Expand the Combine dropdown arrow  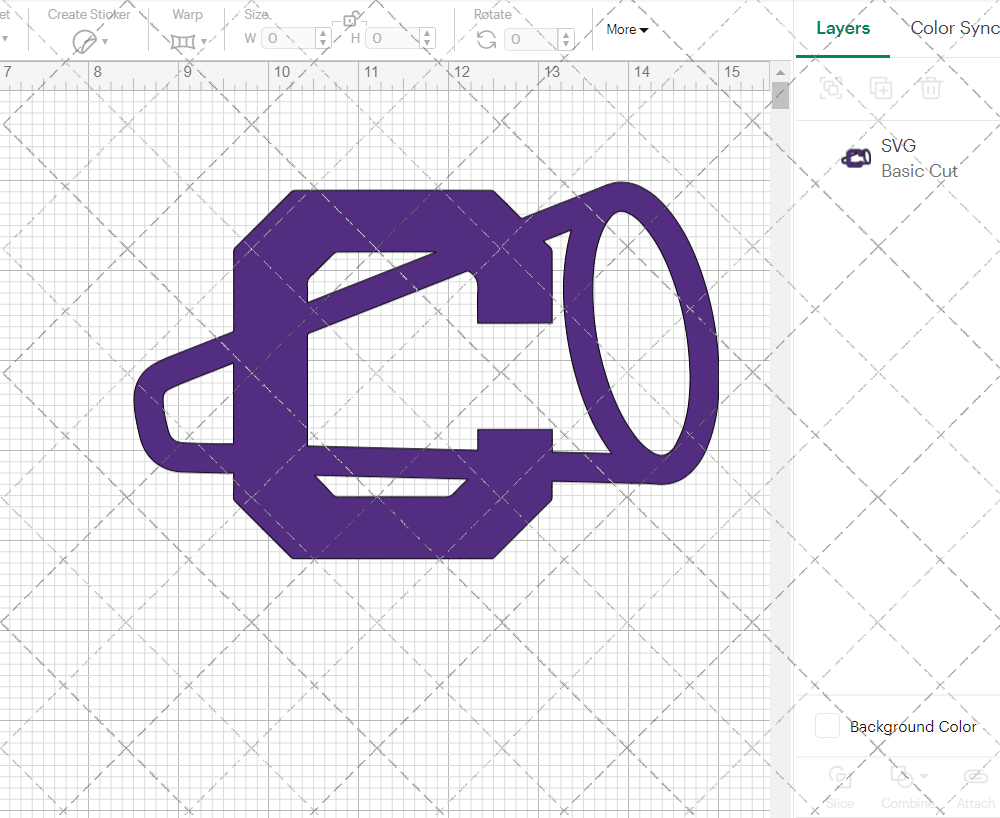(924, 777)
